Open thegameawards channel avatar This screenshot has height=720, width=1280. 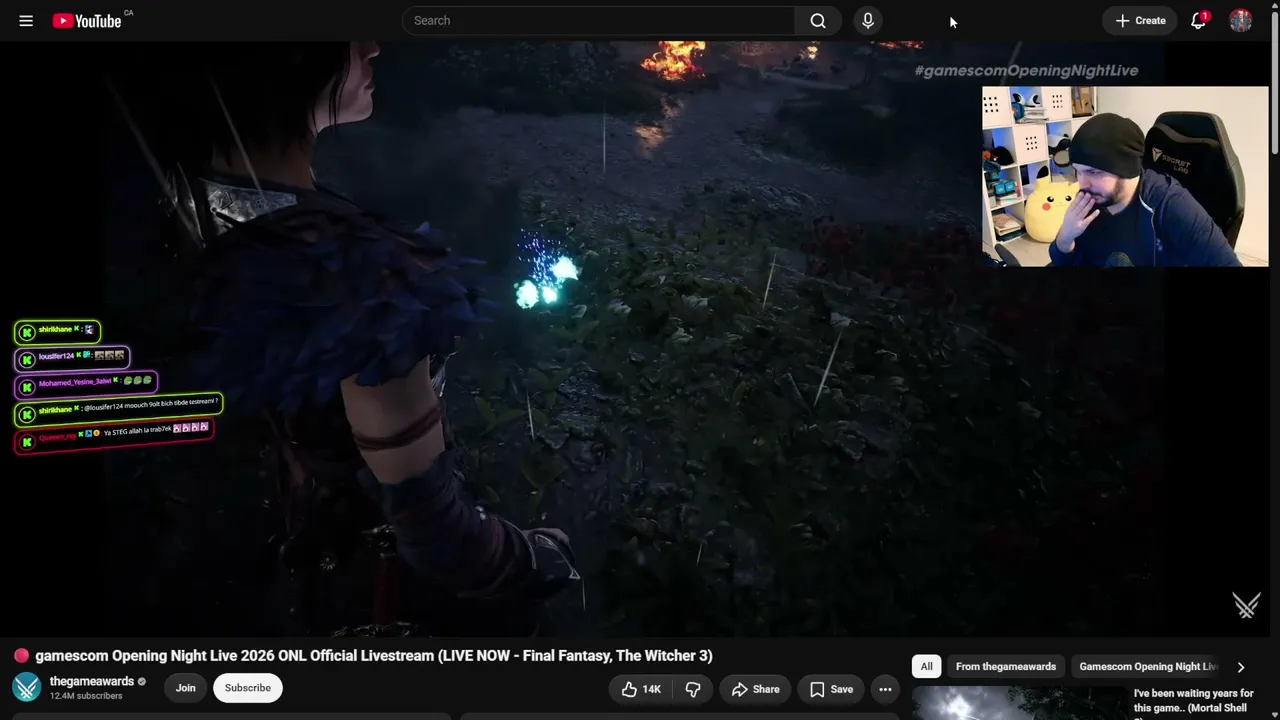pos(27,688)
